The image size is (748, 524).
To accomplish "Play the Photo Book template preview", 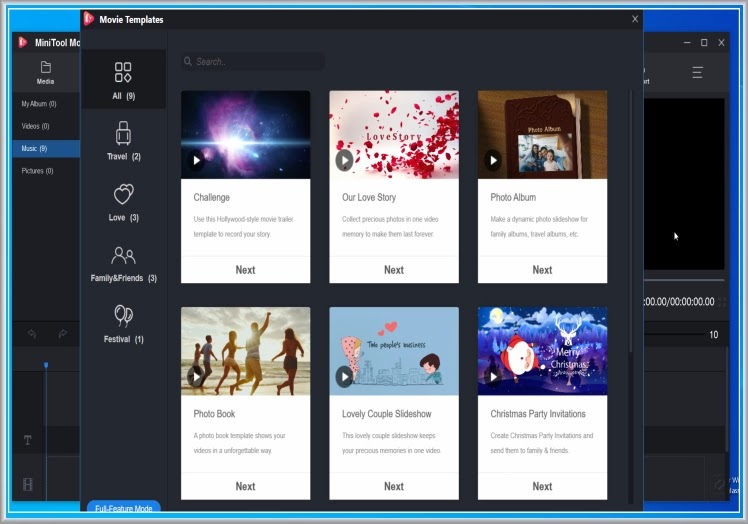I will point(196,377).
